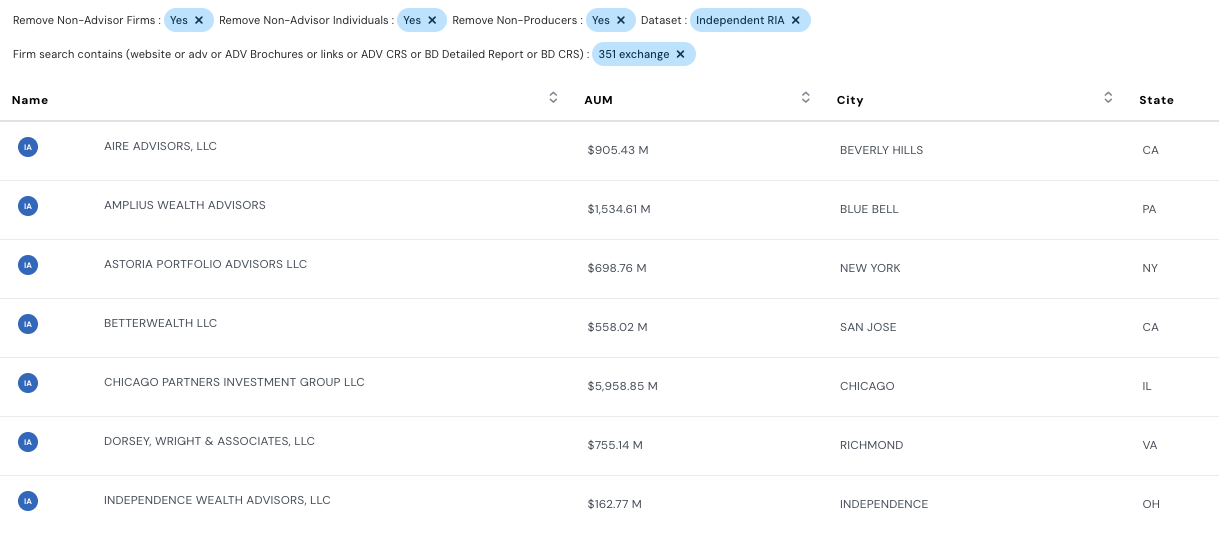Click the IA badge for Dorsey, Wright & Associates

pyautogui.click(x=28, y=442)
